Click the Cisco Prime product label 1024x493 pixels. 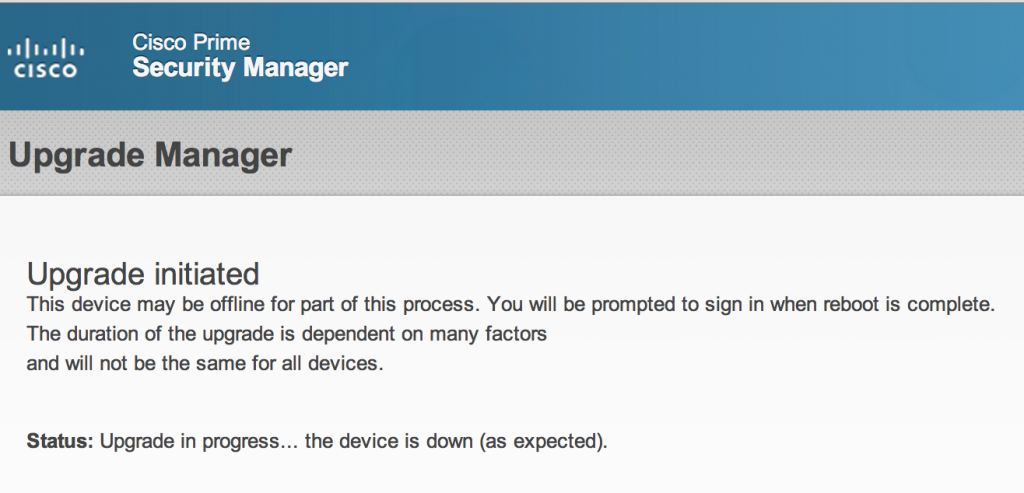(191, 42)
